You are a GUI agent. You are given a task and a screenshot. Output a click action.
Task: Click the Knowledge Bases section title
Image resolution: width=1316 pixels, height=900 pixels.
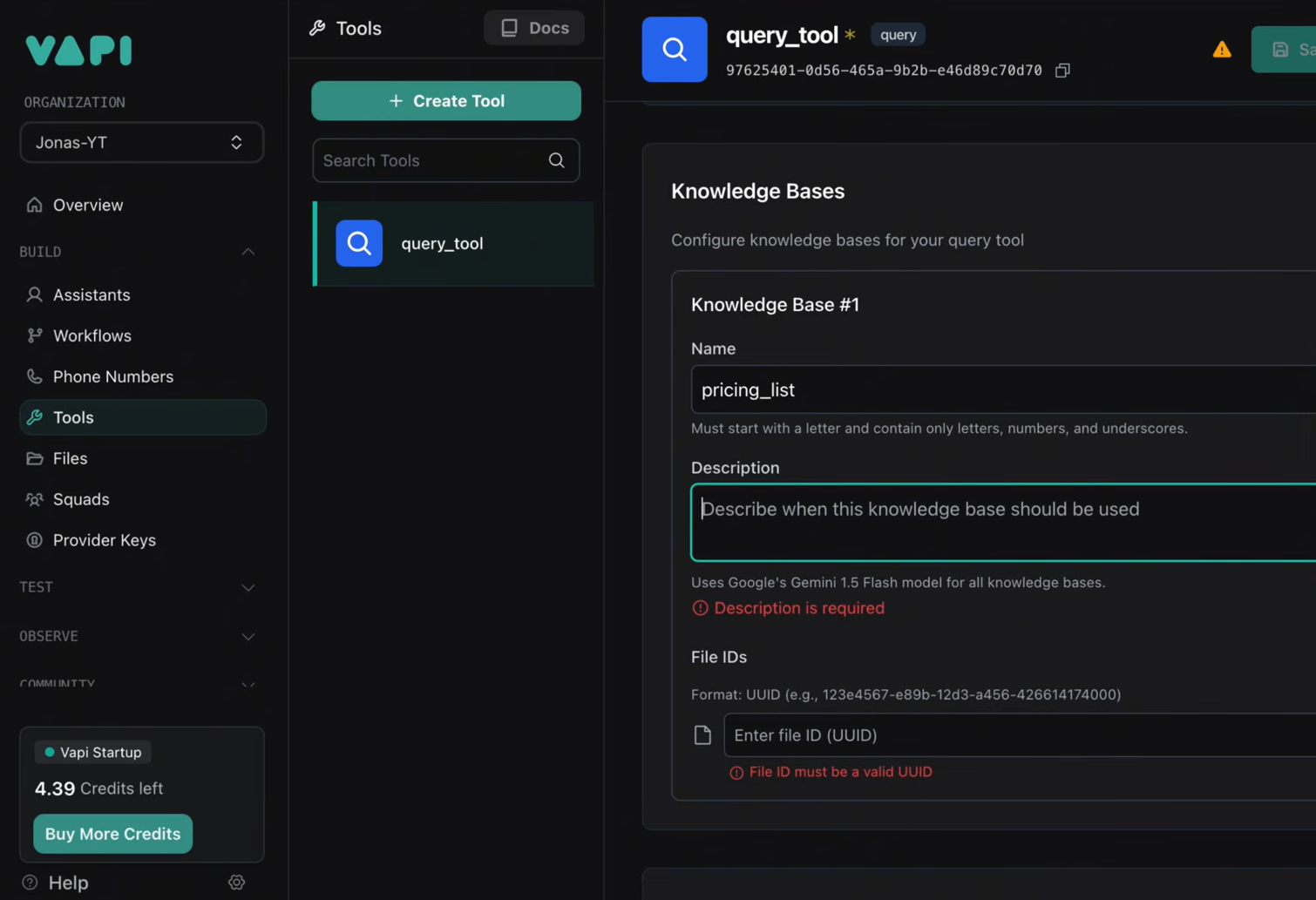tap(757, 191)
